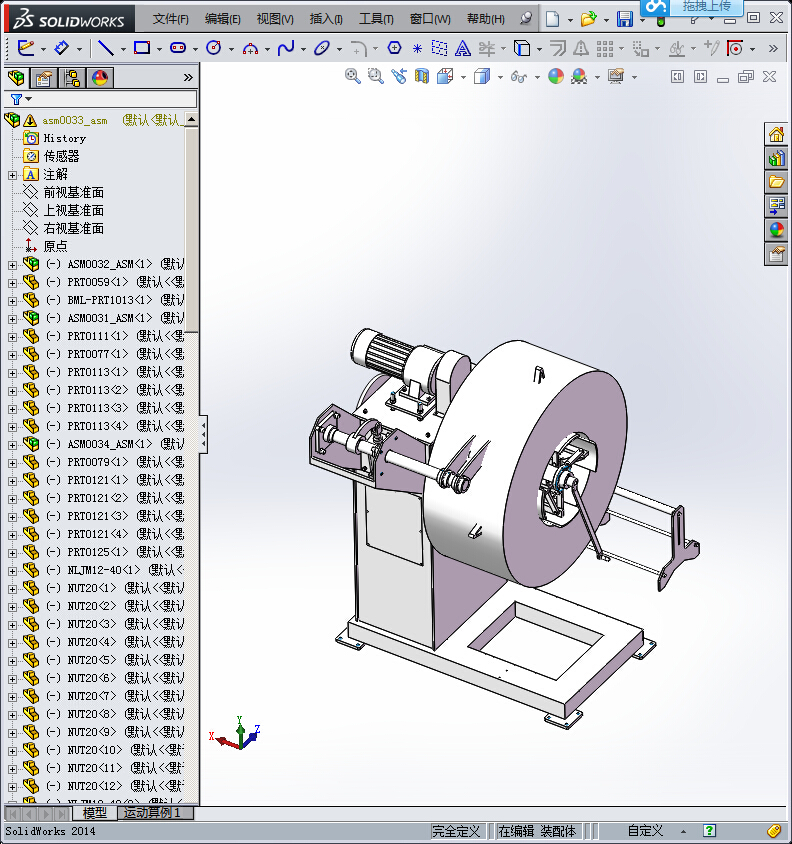Expand the ASM0034_ASM<1> component

(12, 445)
